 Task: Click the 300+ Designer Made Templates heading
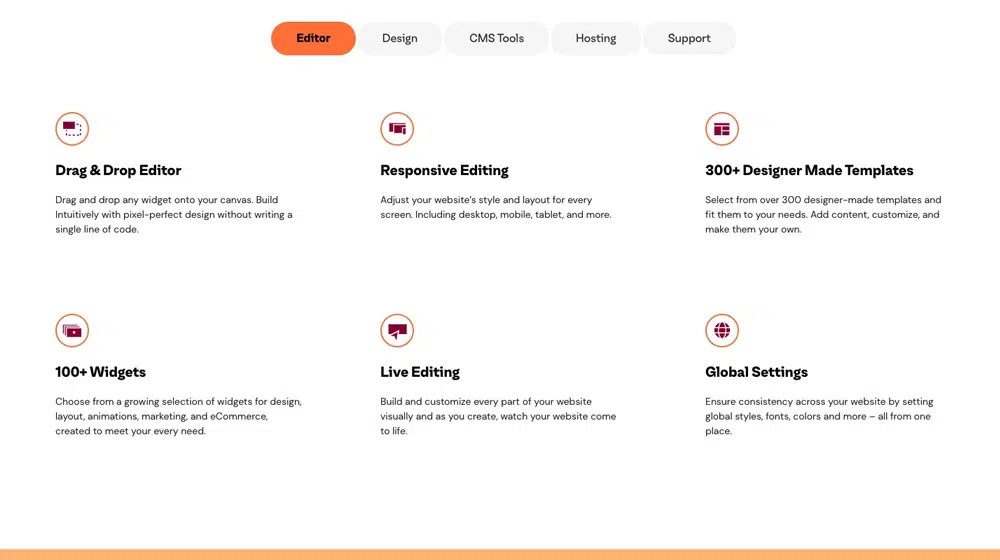tap(809, 170)
